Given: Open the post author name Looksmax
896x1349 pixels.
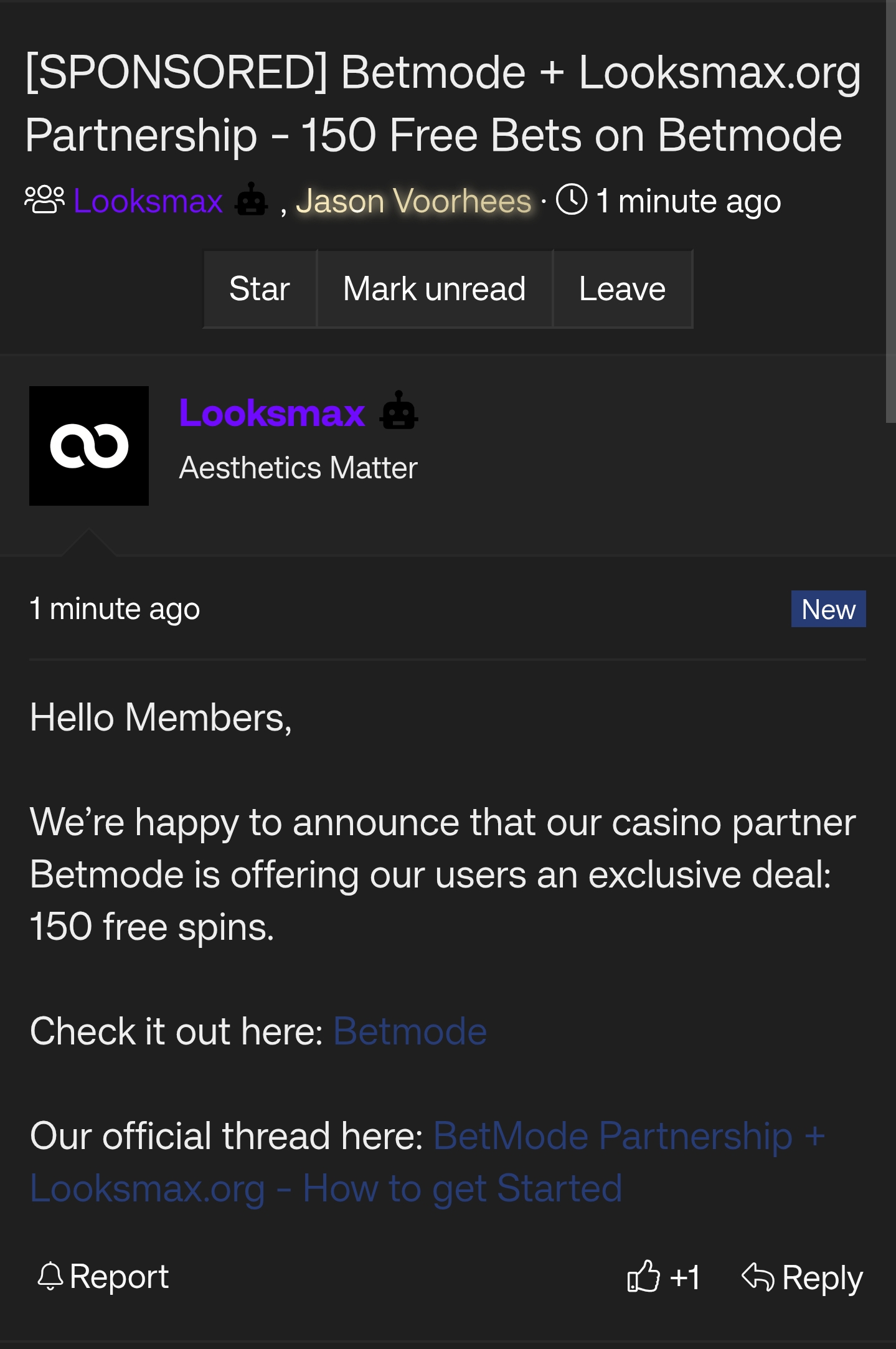Looking at the screenshot, I should pyautogui.click(x=272, y=413).
